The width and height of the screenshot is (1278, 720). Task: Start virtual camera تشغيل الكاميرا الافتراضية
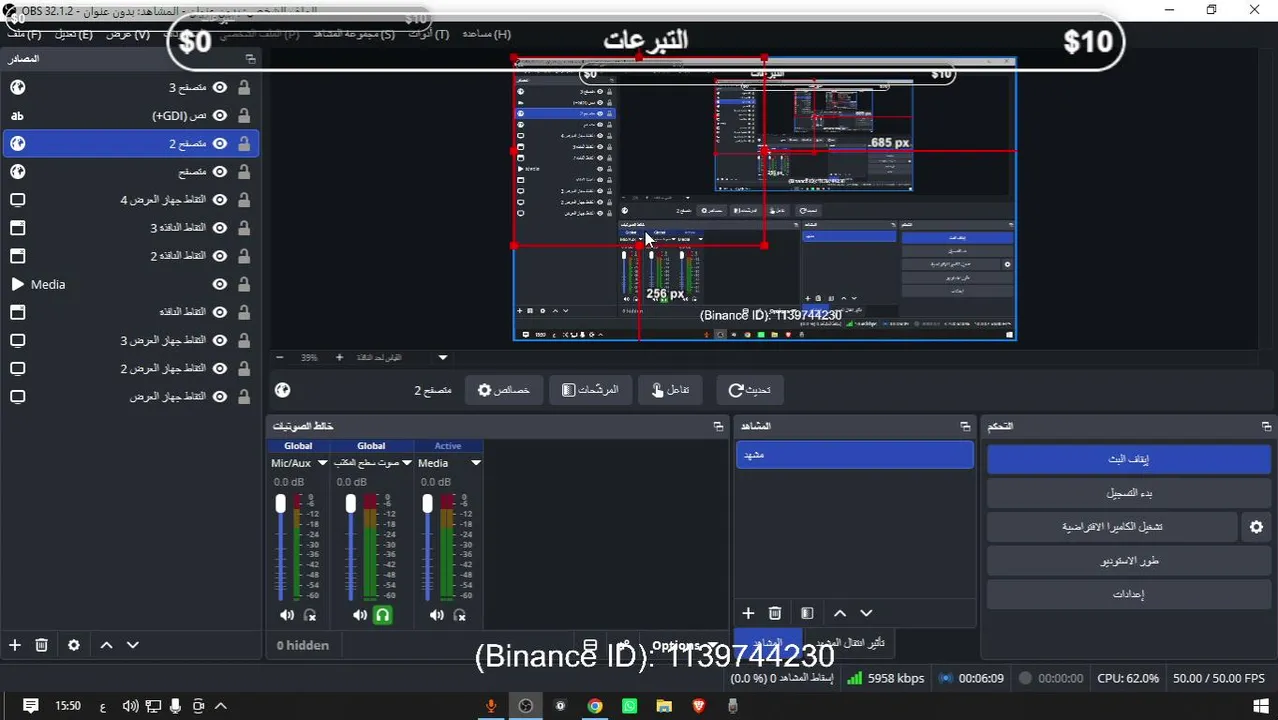point(1112,527)
